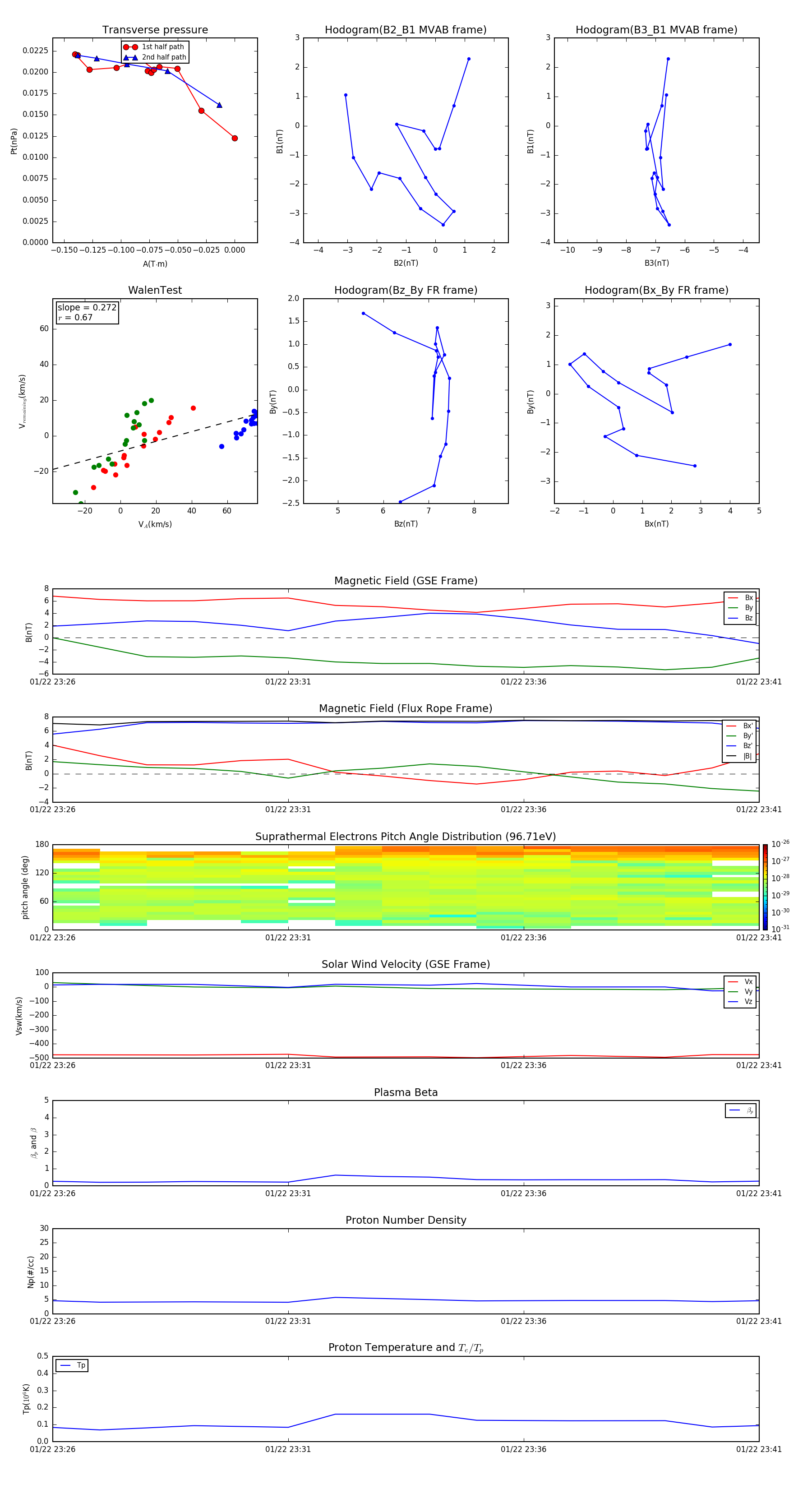Click 'Hodogram(Bz_By FR frame)' title
812x1489 pixels.
[x=406, y=290]
